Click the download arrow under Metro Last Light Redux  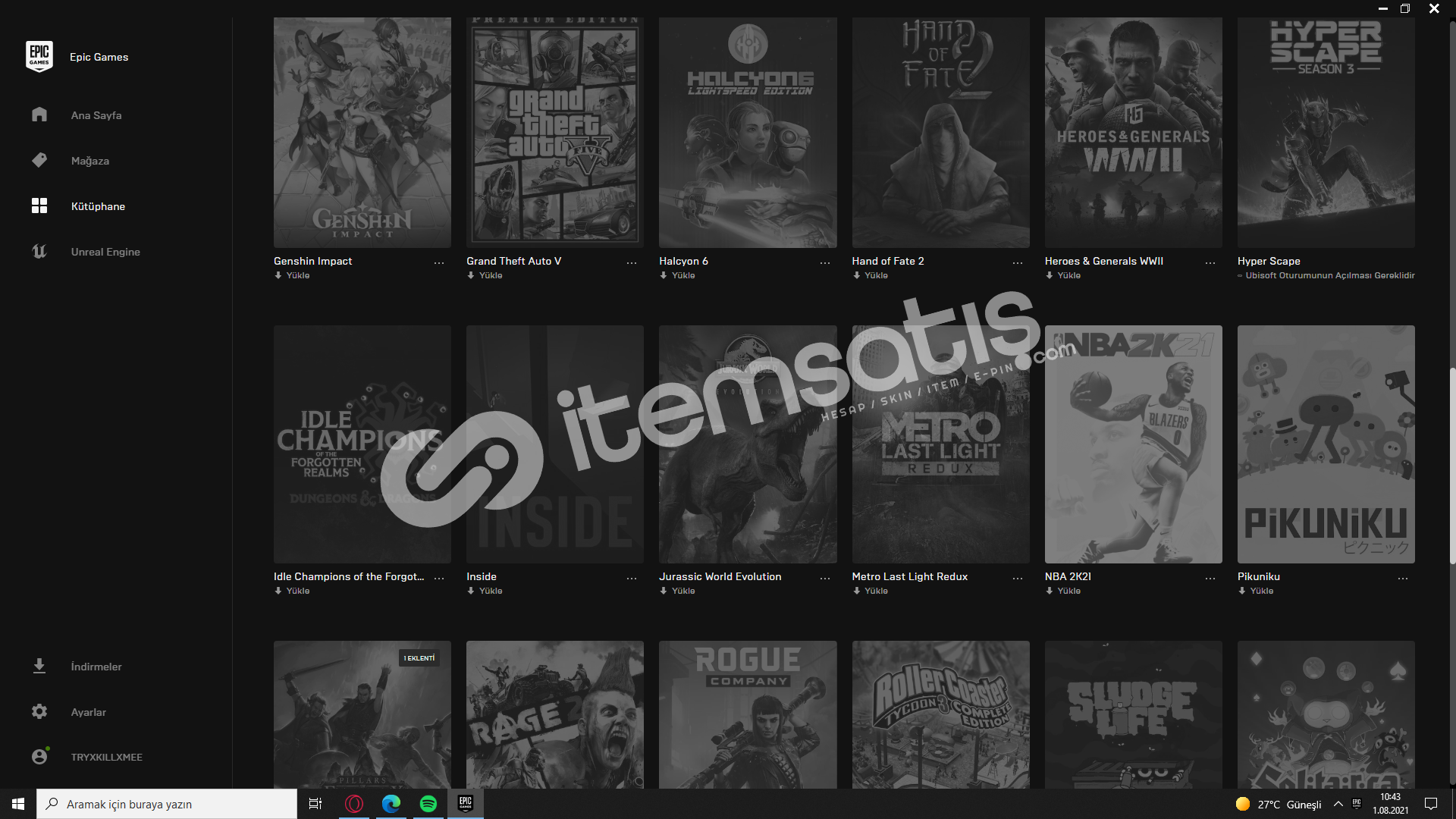[856, 591]
